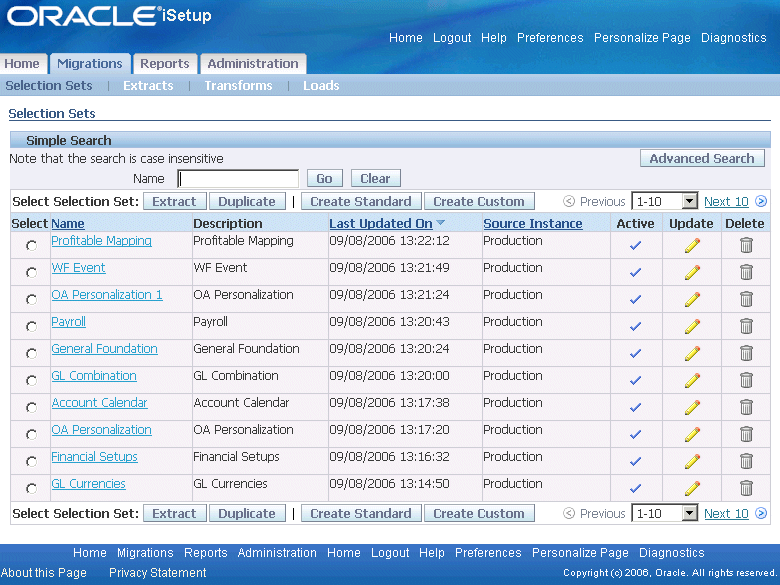Click update pencil for GL Combination
Image resolution: width=780 pixels, height=585 pixels.
[692, 380]
